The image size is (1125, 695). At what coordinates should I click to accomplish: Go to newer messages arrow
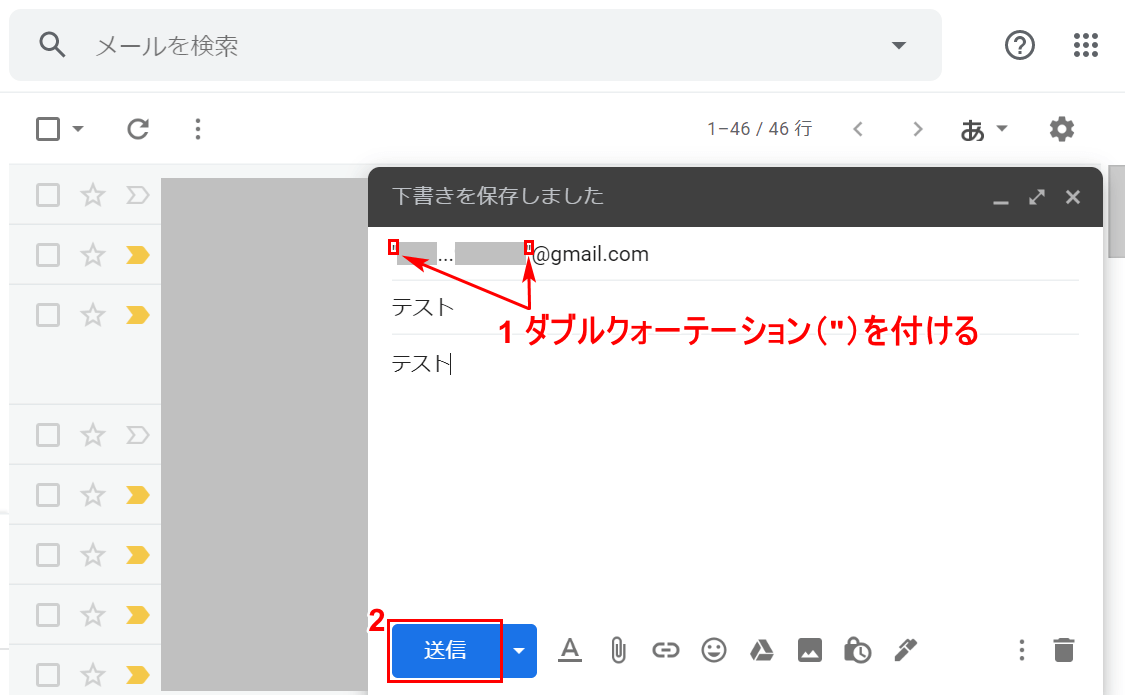[857, 129]
